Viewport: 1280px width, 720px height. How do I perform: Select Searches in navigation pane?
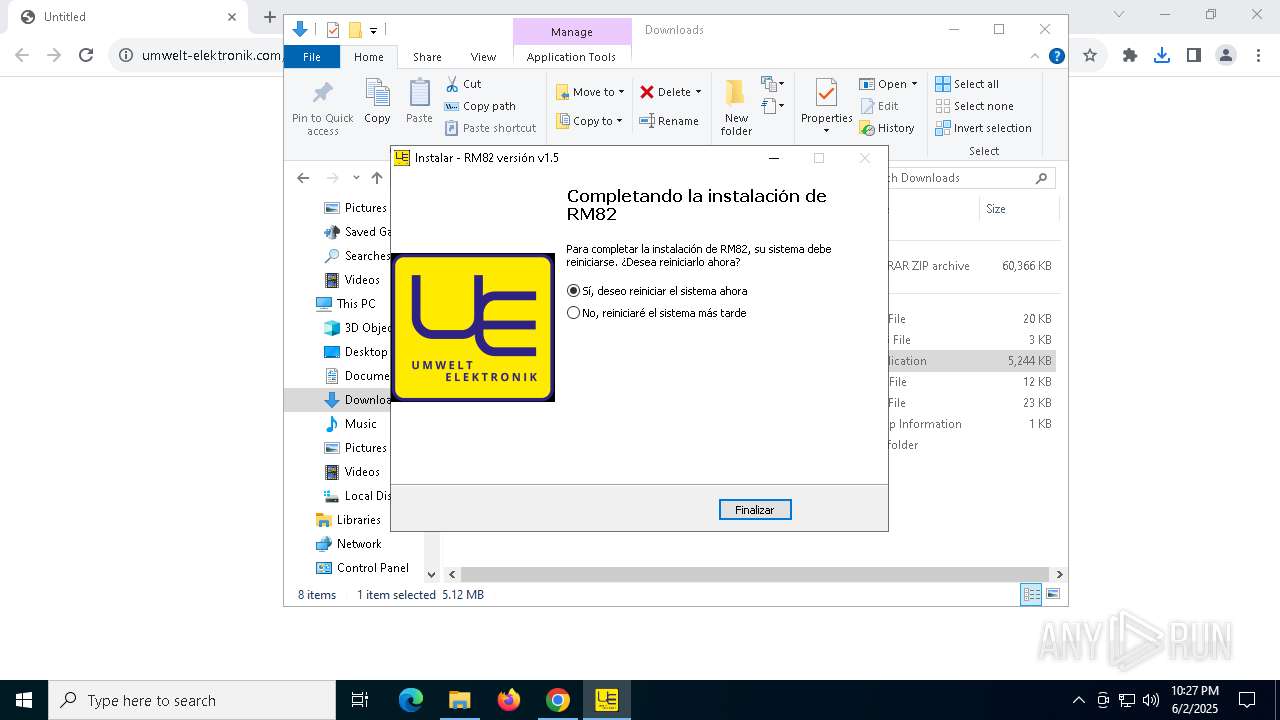pos(356,256)
